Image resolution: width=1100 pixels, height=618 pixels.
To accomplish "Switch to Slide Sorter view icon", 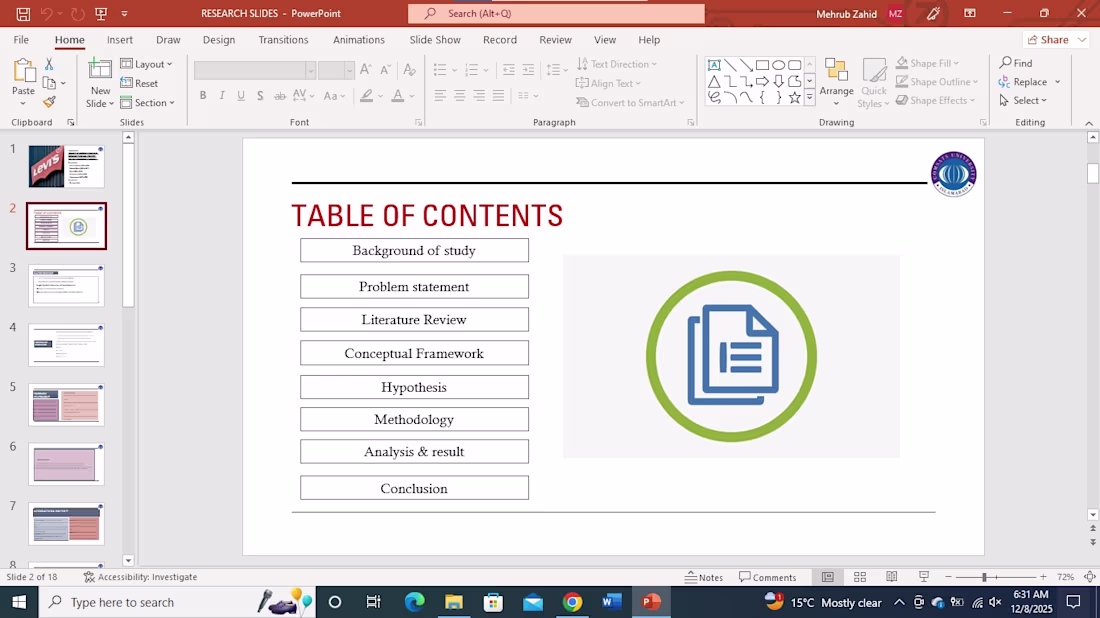I will 860,577.
